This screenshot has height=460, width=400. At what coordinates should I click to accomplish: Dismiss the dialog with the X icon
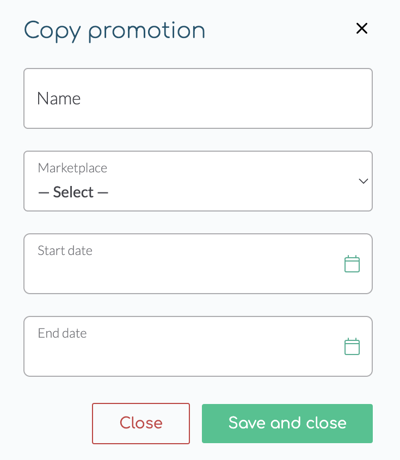point(362,28)
